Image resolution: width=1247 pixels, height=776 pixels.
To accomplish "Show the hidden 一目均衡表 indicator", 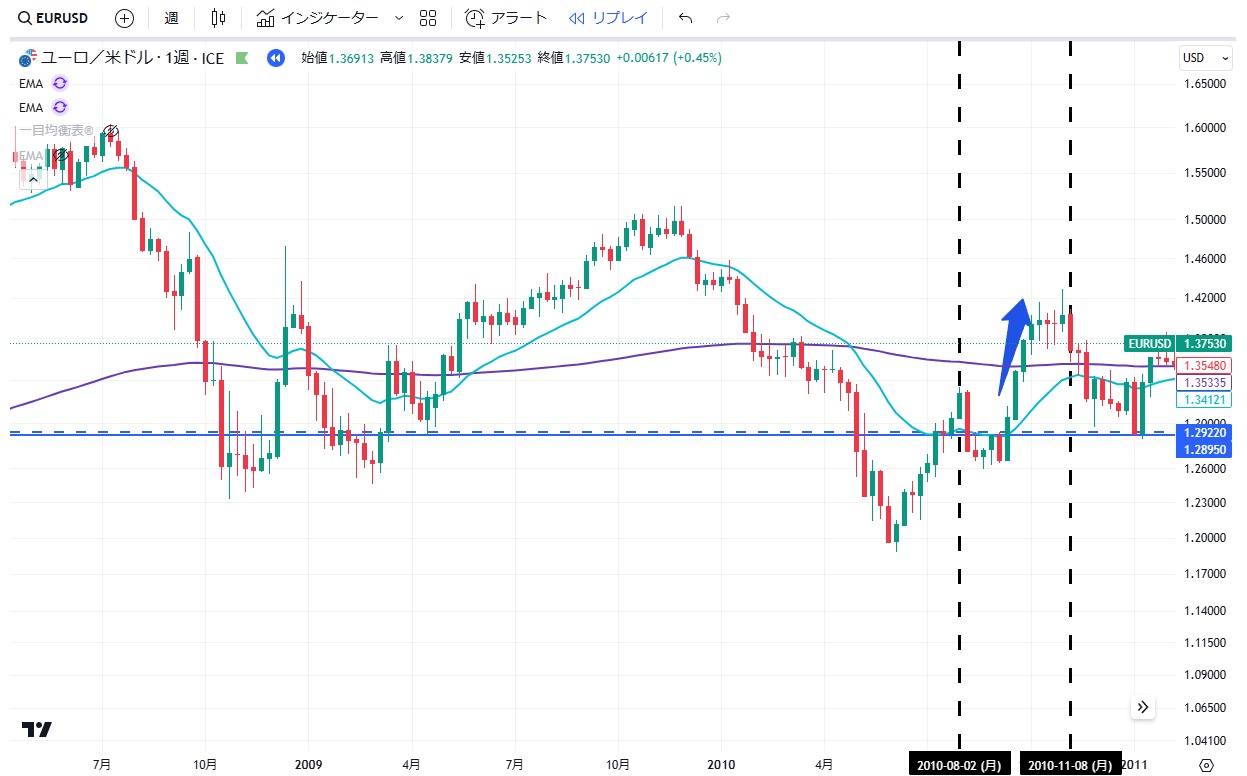I will click(x=112, y=131).
